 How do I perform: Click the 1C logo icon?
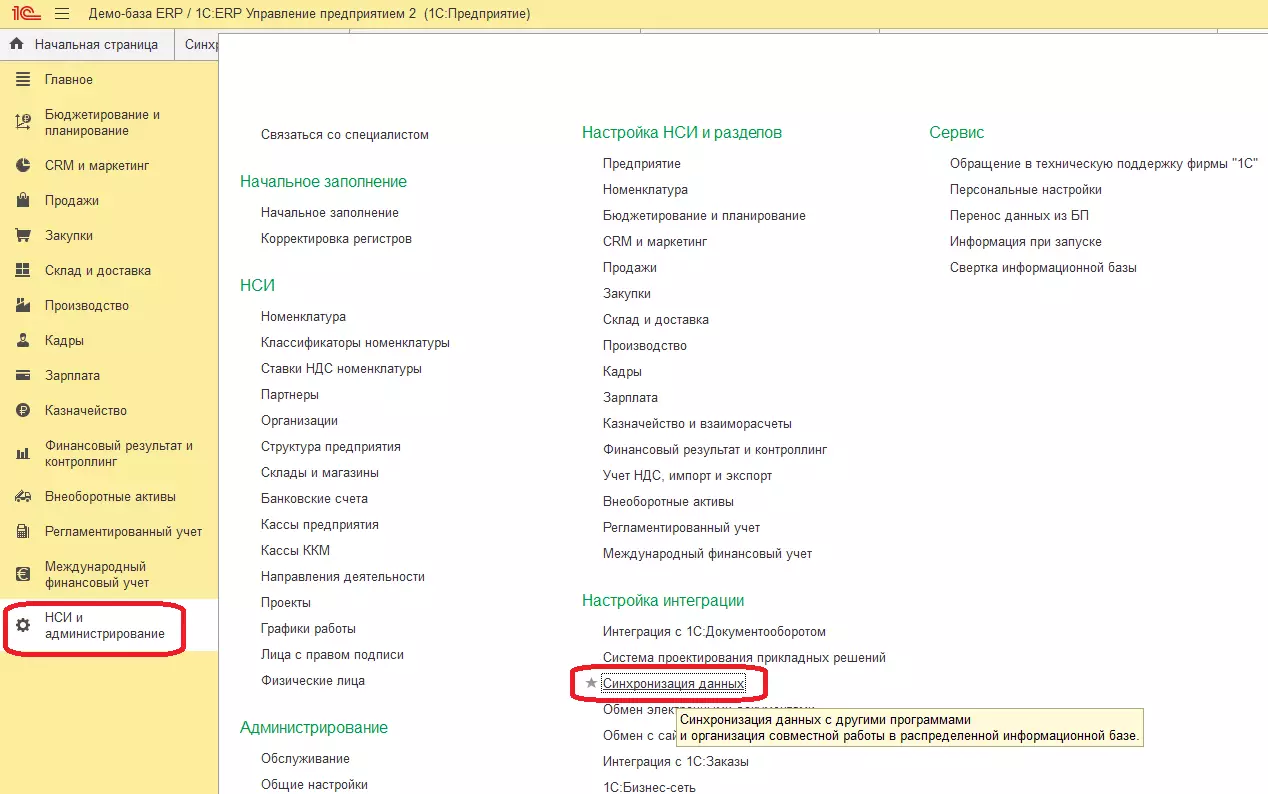[x=25, y=14]
